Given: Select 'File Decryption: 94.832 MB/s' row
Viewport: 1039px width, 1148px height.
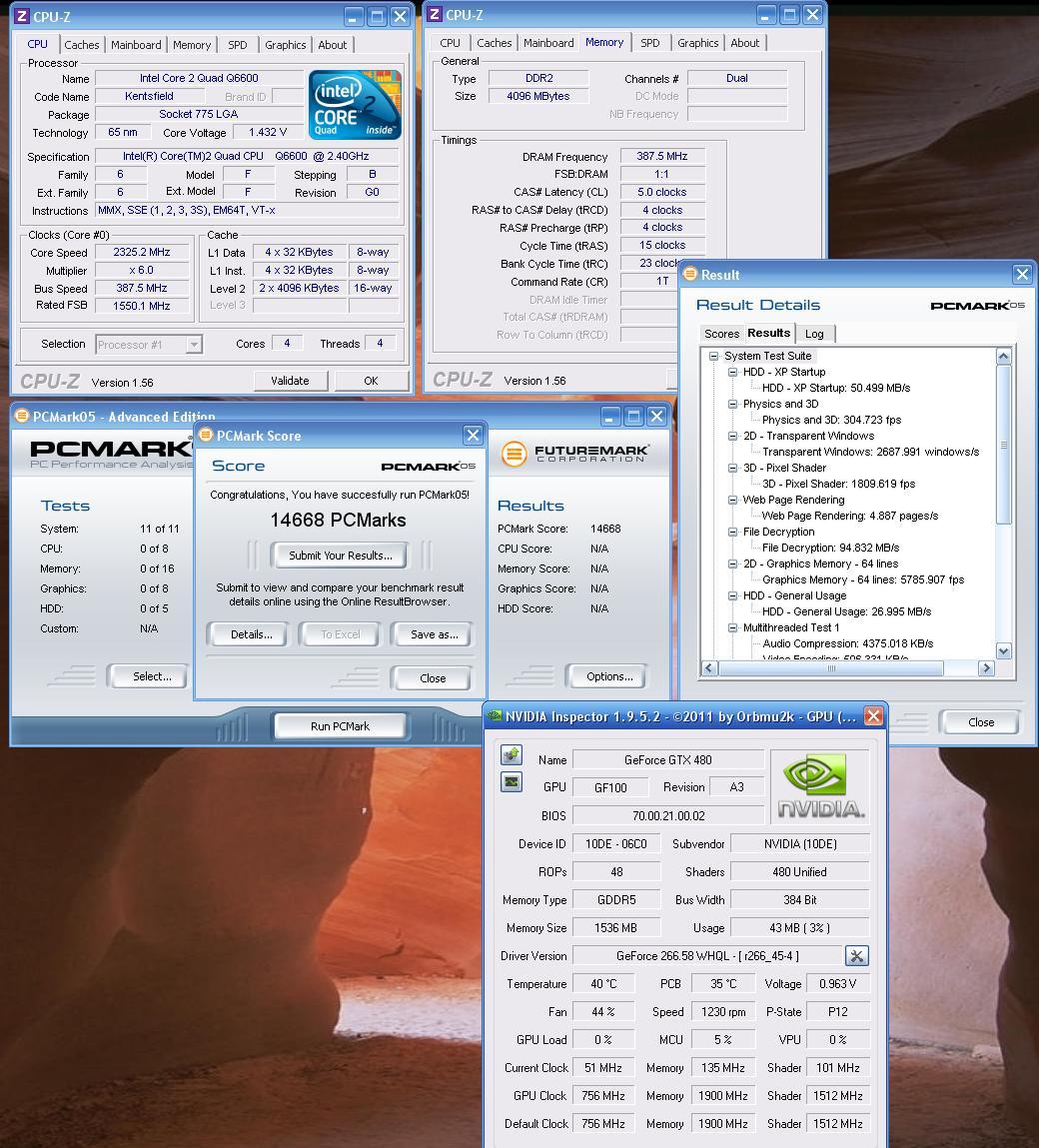Looking at the screenshot, I should tap(830, 548).
